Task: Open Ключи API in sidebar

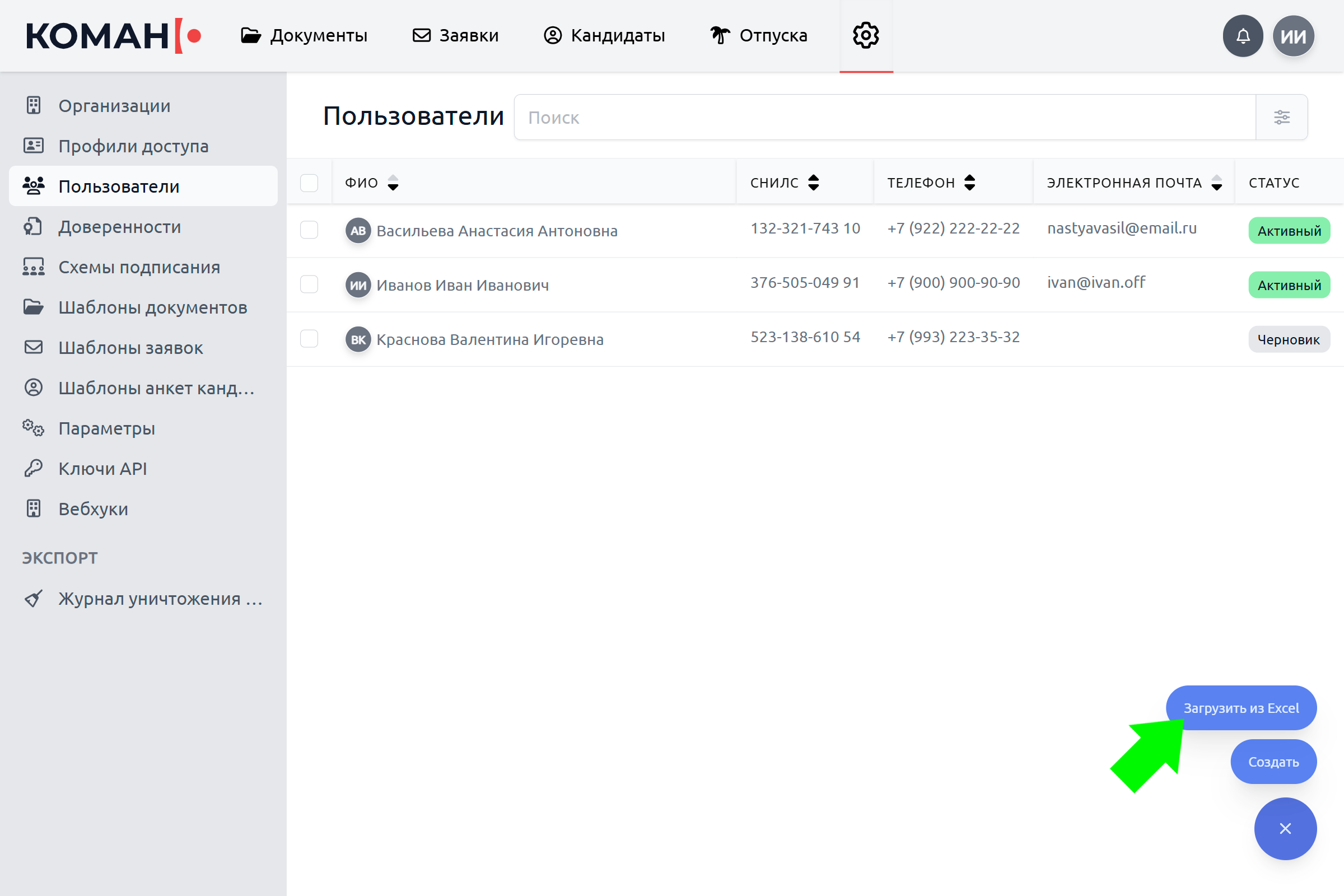Action: 102,469
